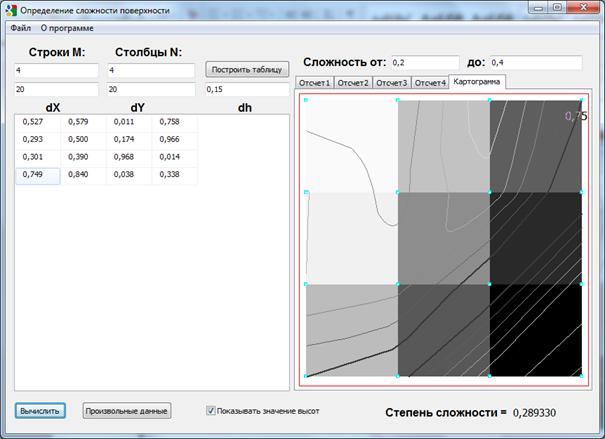
Task: Open the О программе menu
Action: pos(67,28)
